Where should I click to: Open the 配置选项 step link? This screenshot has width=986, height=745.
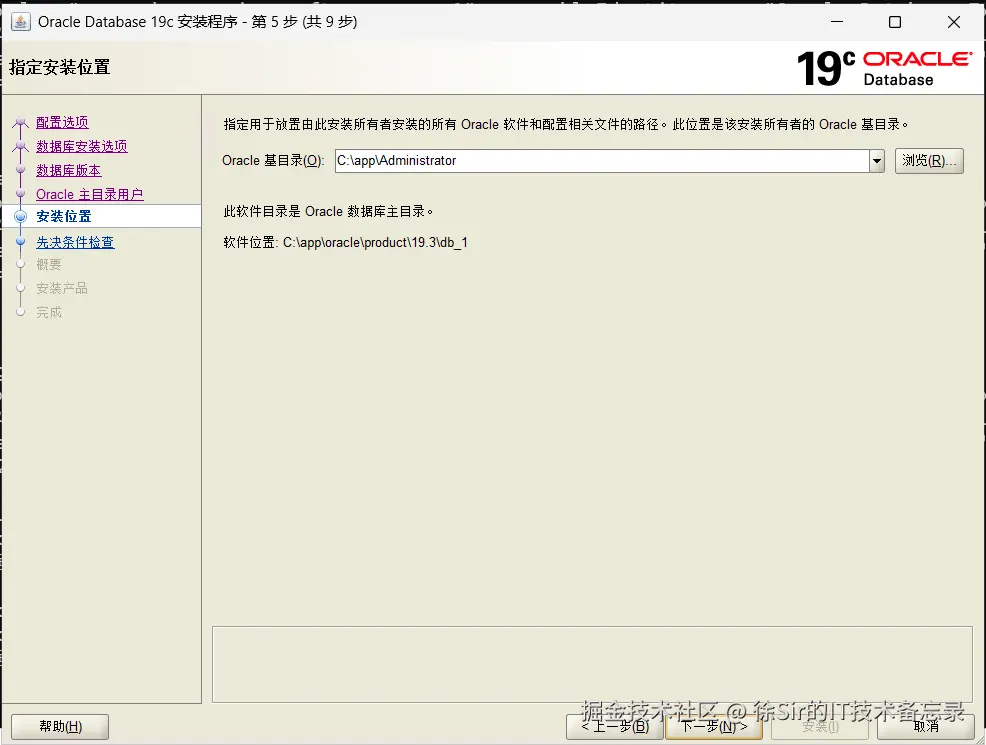(x=60, y=121)
